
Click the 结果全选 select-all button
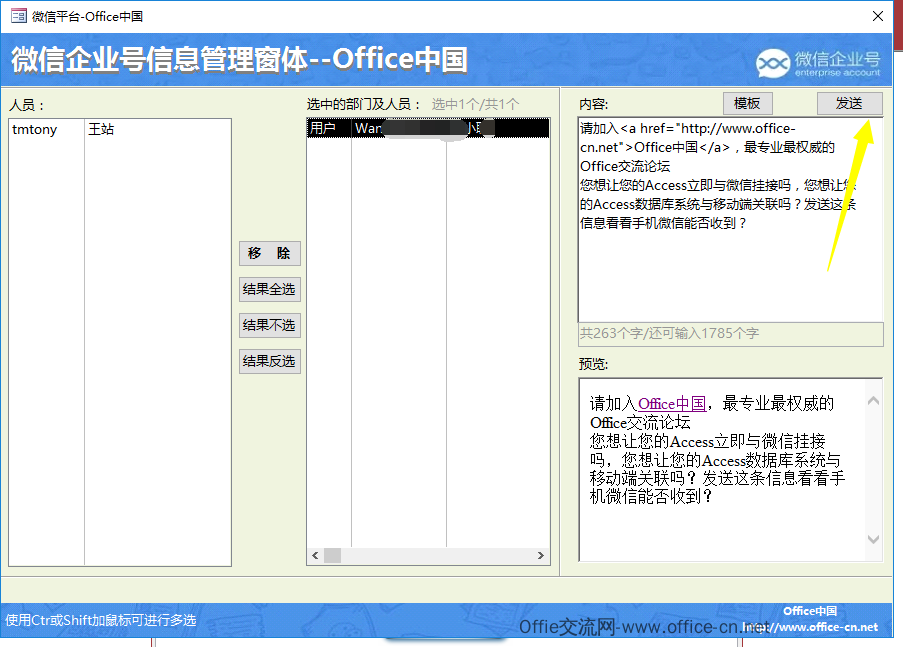pyautogui.click(x=270, y=289)
